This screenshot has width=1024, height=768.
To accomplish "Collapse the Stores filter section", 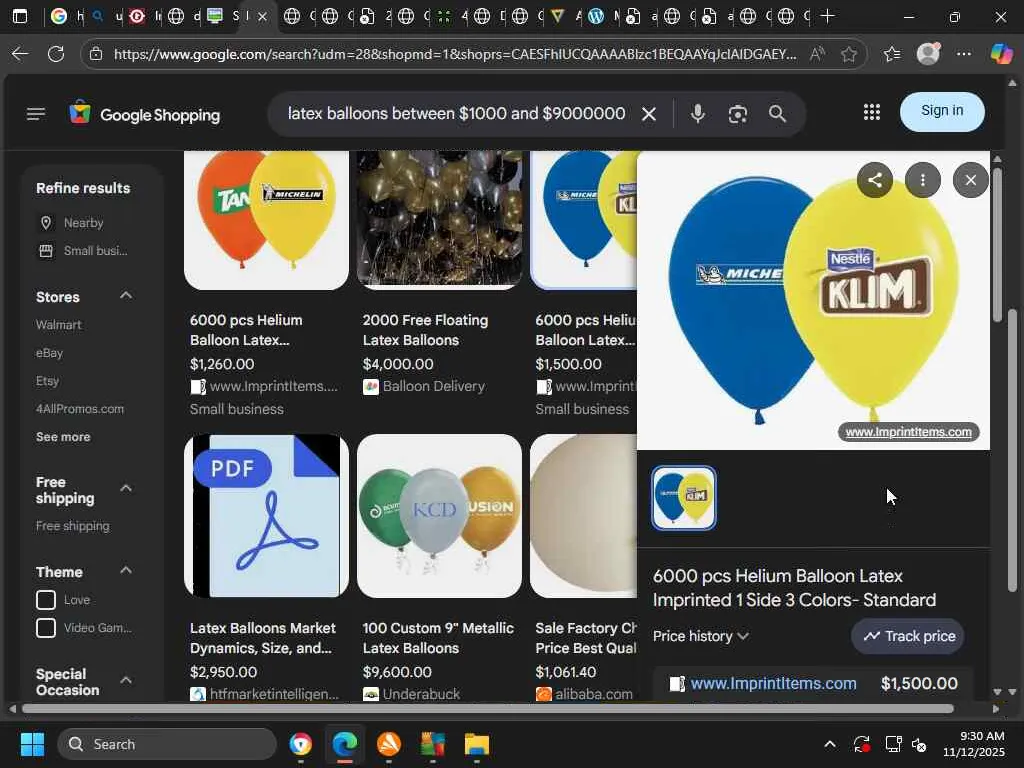I will [x=126, y=296].
